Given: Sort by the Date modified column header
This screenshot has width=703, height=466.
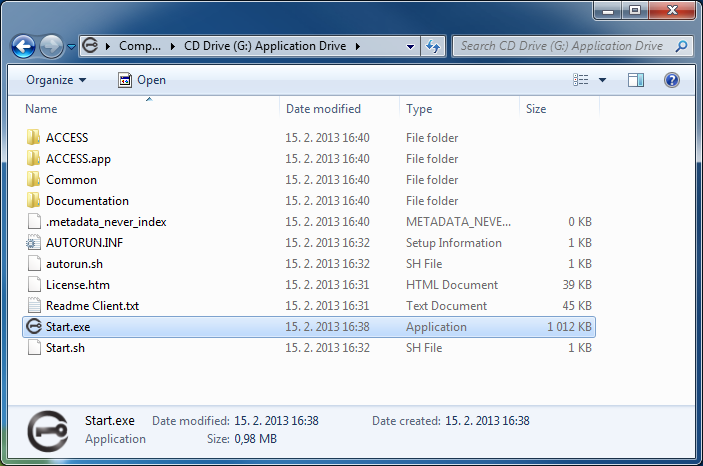Looking at the screenshot, I should pos(323,109).
